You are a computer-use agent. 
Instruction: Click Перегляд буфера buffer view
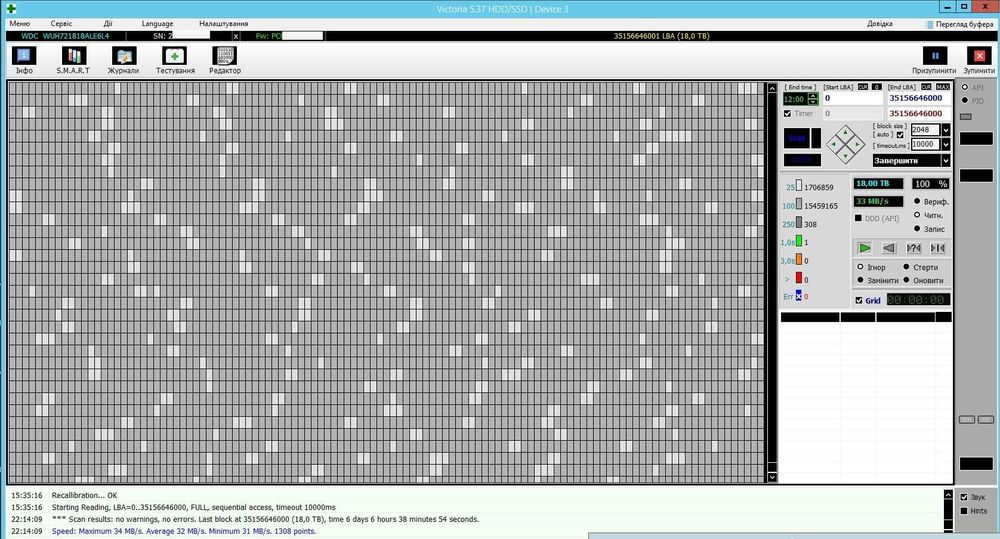pyautogui.click(x=959, y=24)
